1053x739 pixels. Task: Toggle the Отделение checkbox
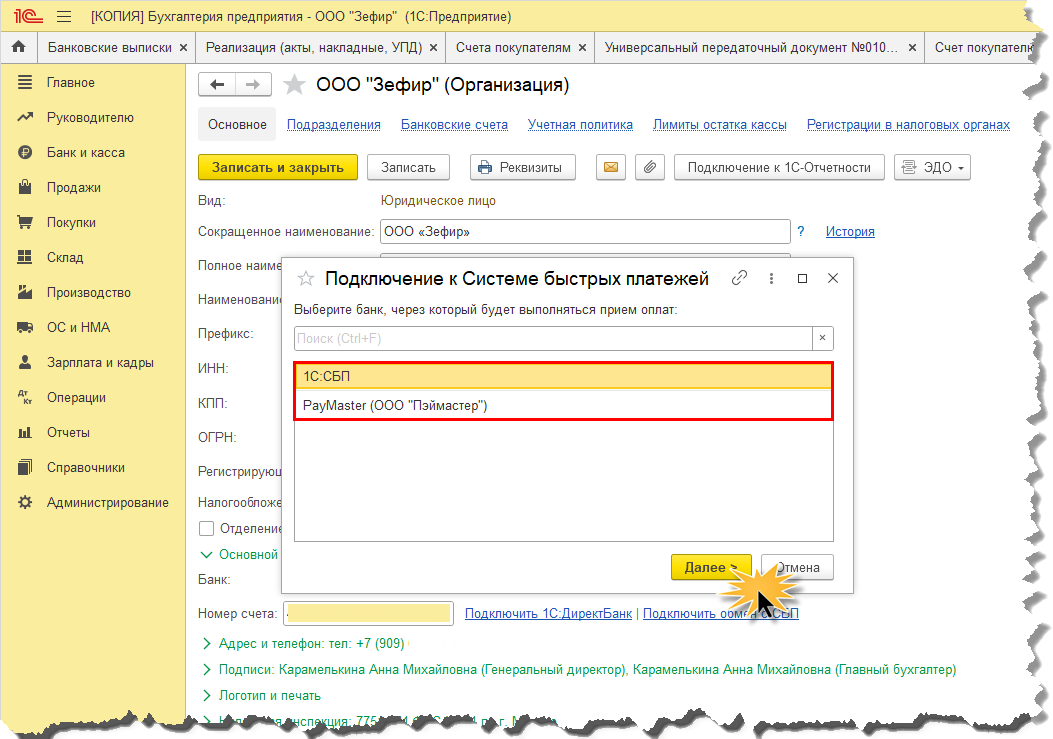206,529
